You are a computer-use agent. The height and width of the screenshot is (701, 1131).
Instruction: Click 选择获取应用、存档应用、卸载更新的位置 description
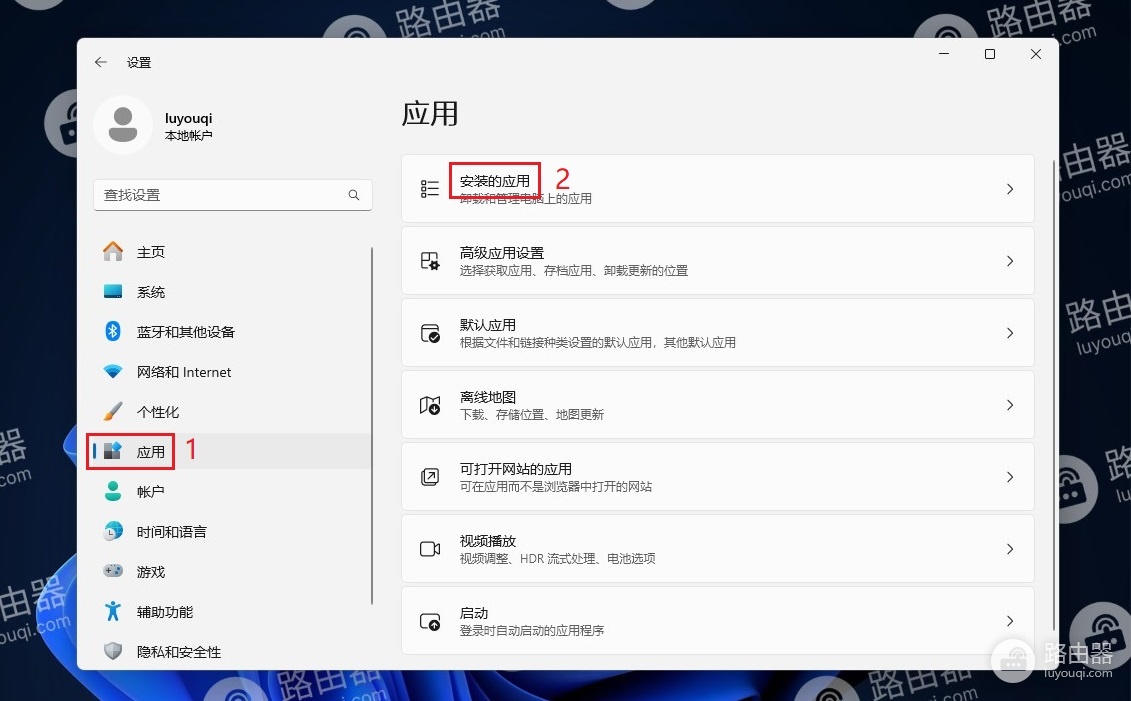573,270
